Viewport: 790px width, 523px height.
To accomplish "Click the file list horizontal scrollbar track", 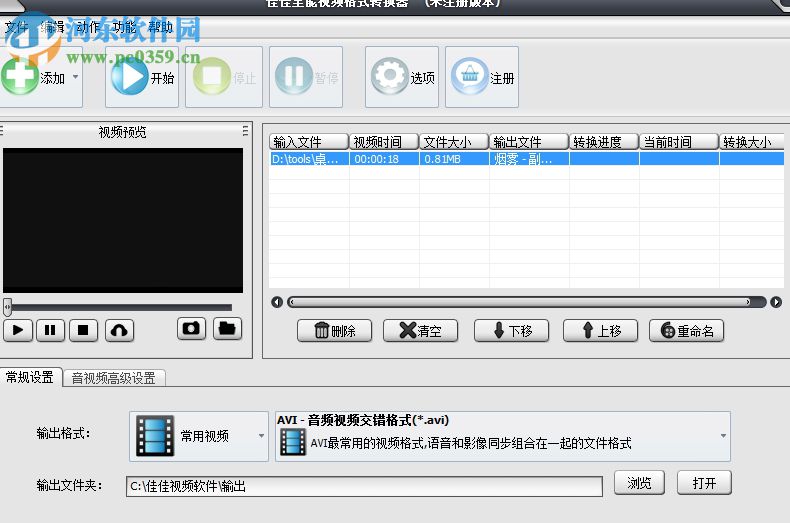I will (x=526, y=302).
